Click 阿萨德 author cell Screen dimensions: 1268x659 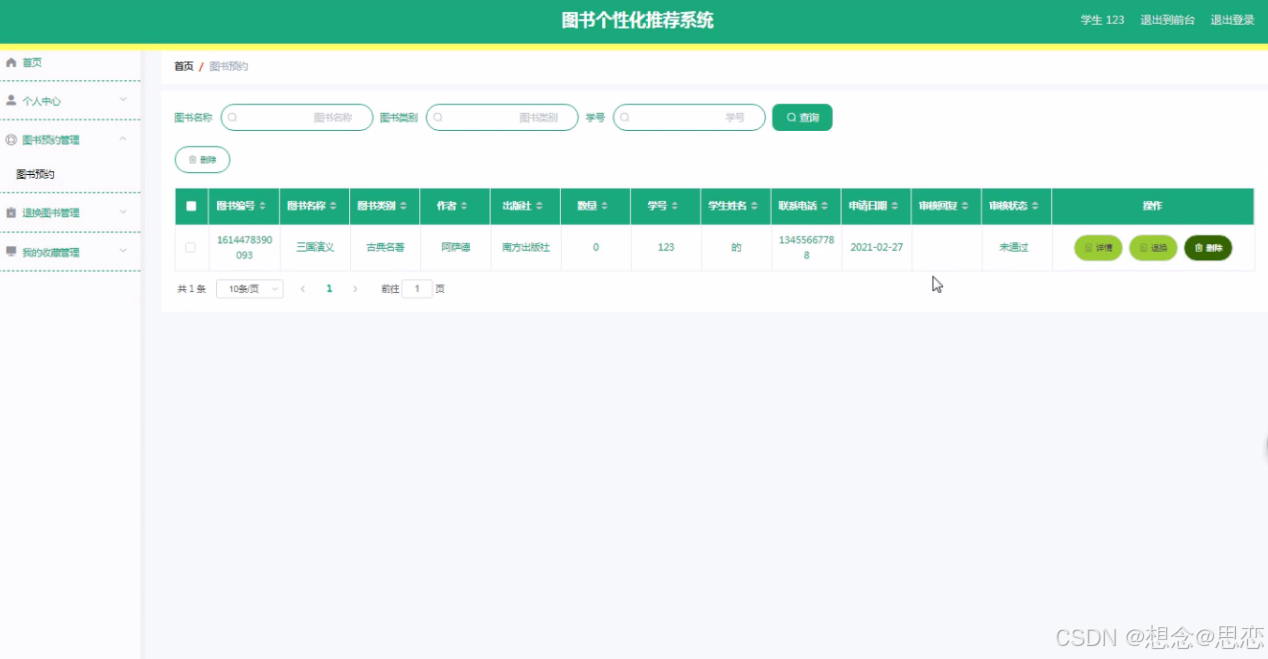point(455,247)
